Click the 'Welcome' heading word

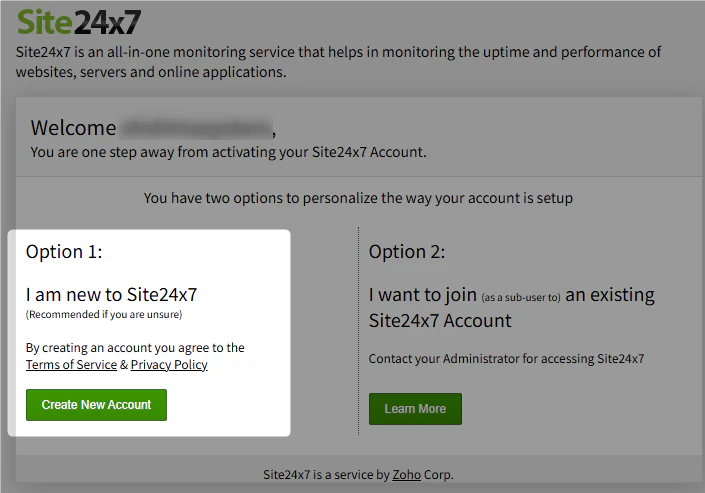pyautogui.click(x=73, y=128)
